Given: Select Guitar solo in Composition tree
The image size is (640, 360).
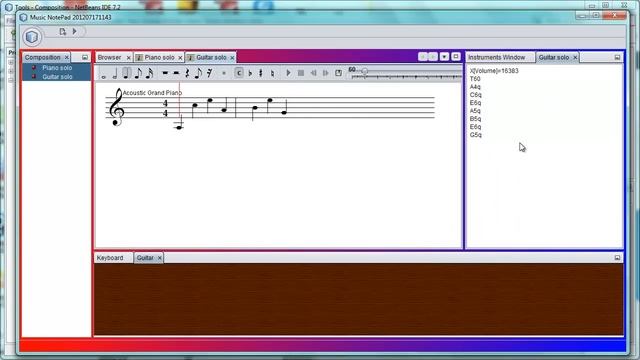Looking at the screenshot, I should pyautogui.click(x=57, y=77).
